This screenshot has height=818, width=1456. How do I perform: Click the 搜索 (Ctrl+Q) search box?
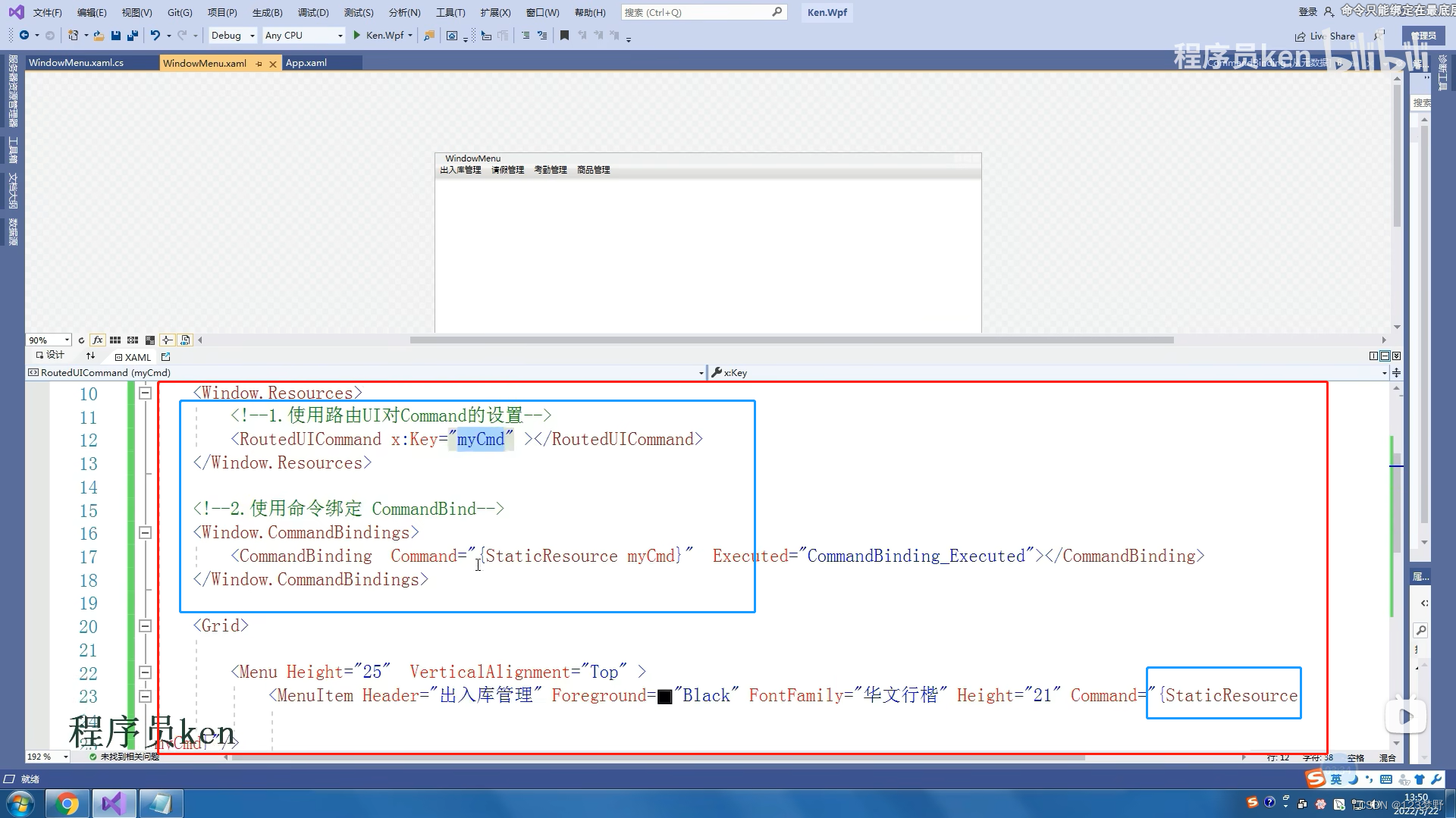[703, 12]
